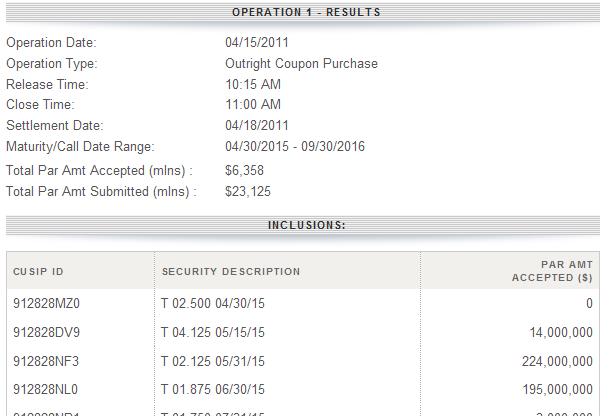This screenshot has height=416, width=615.
Task: Click the CUSIP ID column header
Action: 39,271
